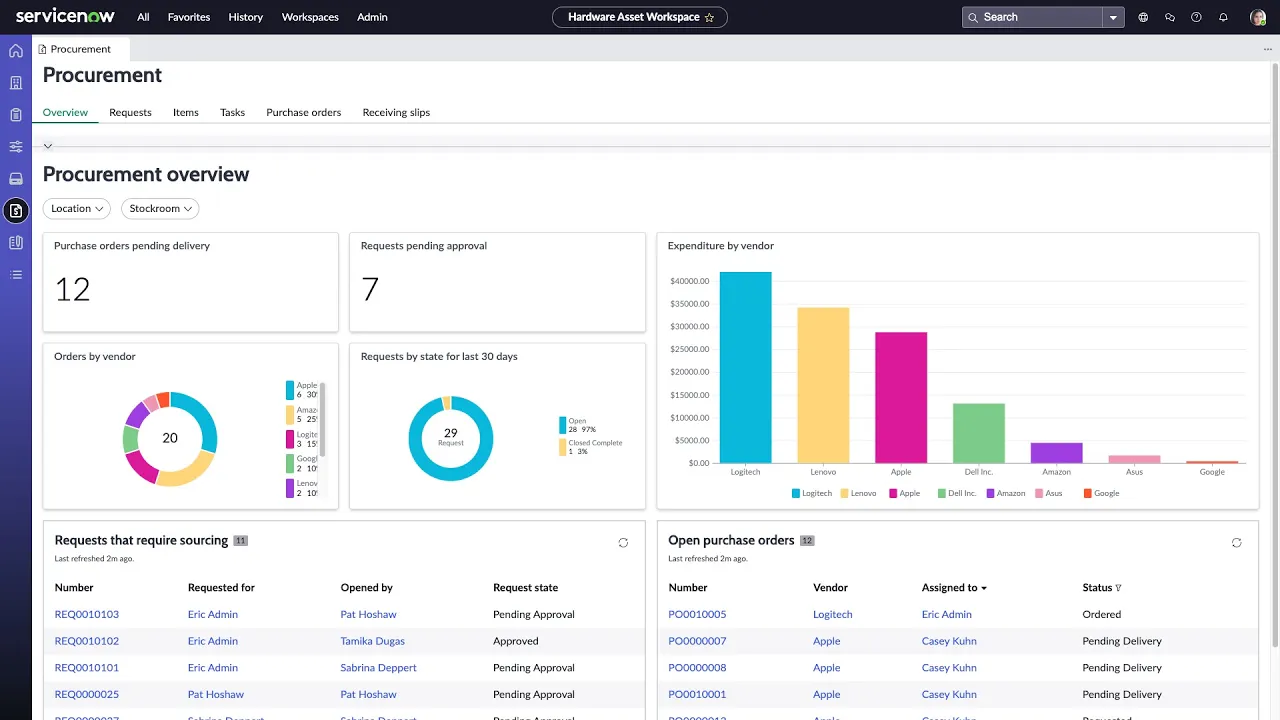The width and height of the screenshot is (1280, 720).
Task: Click the 7 requests pending approval value
Action: coord(370,290)
